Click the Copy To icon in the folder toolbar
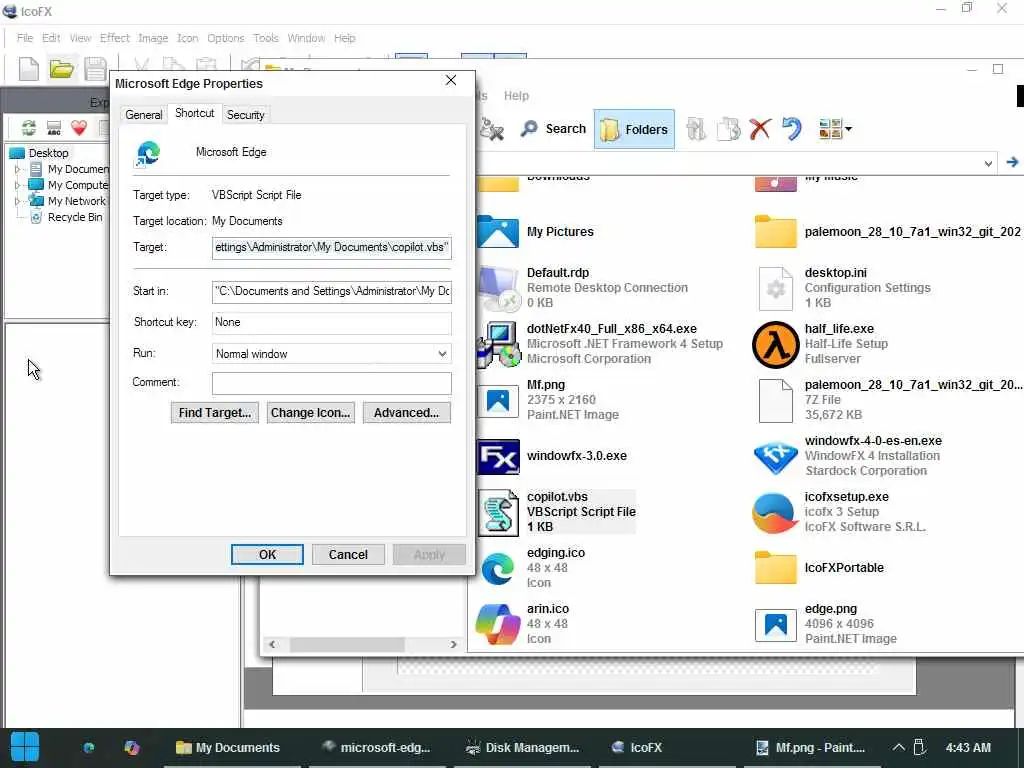 tap(728, 129)
